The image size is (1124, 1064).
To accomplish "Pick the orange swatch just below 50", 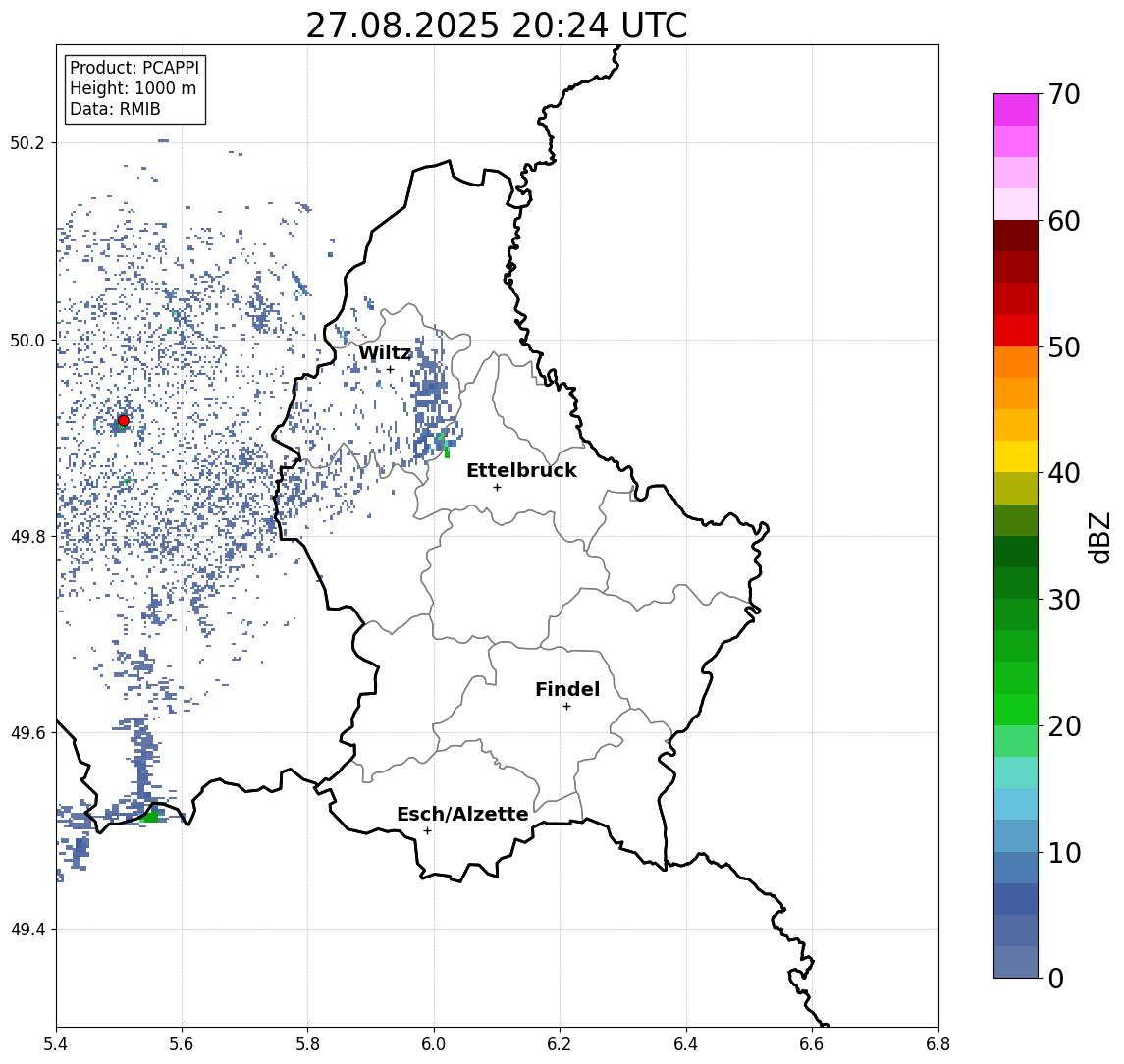I will click(x=1016, y=362).
